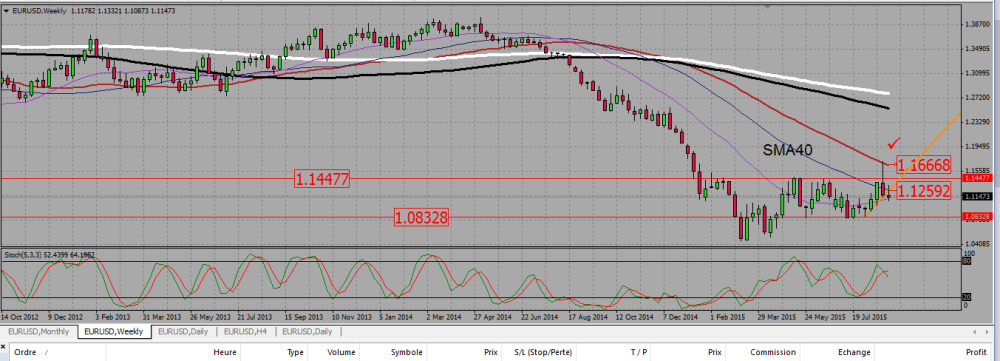Switch to the EURUSD,Monthly chart tab
This screenshot has height=361, width=1000.
pyautogui.click(x=39, y=332)
